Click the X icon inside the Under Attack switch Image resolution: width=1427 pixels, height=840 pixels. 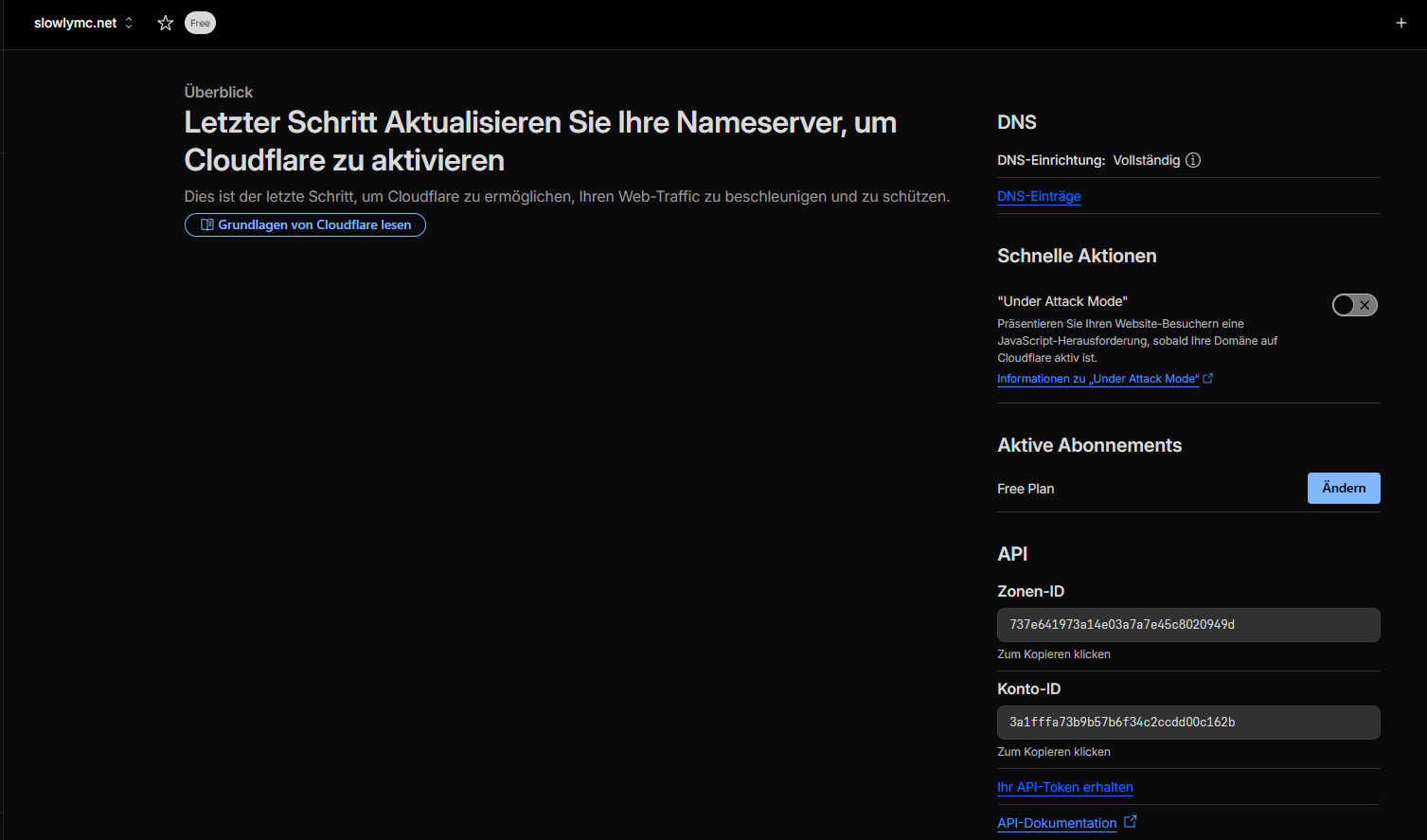coord(1364,305)
